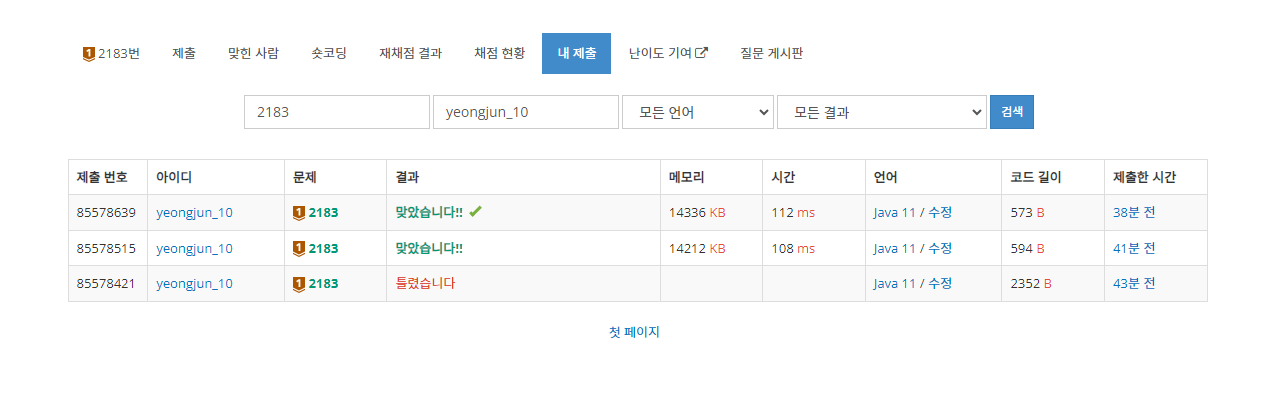The image size is (1288, 393).
Task: Open yeongjun_10 profile link in first row
Action: coord(194,212)
